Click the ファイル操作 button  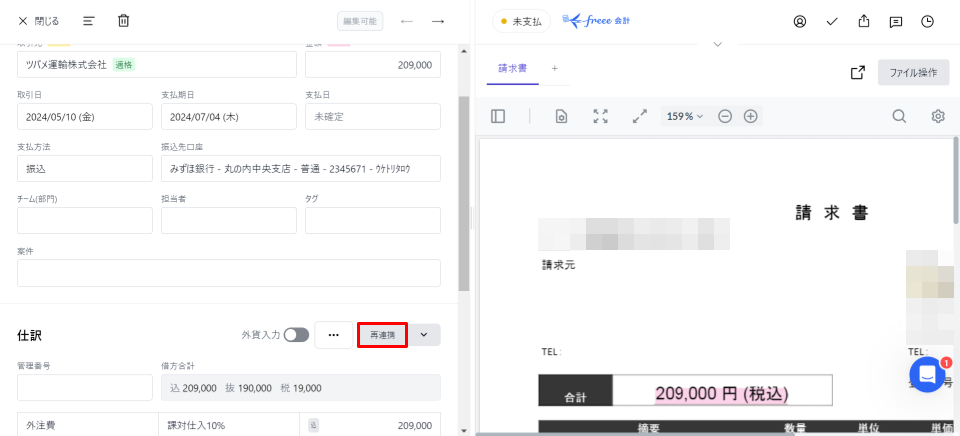[x=913, y=72]
